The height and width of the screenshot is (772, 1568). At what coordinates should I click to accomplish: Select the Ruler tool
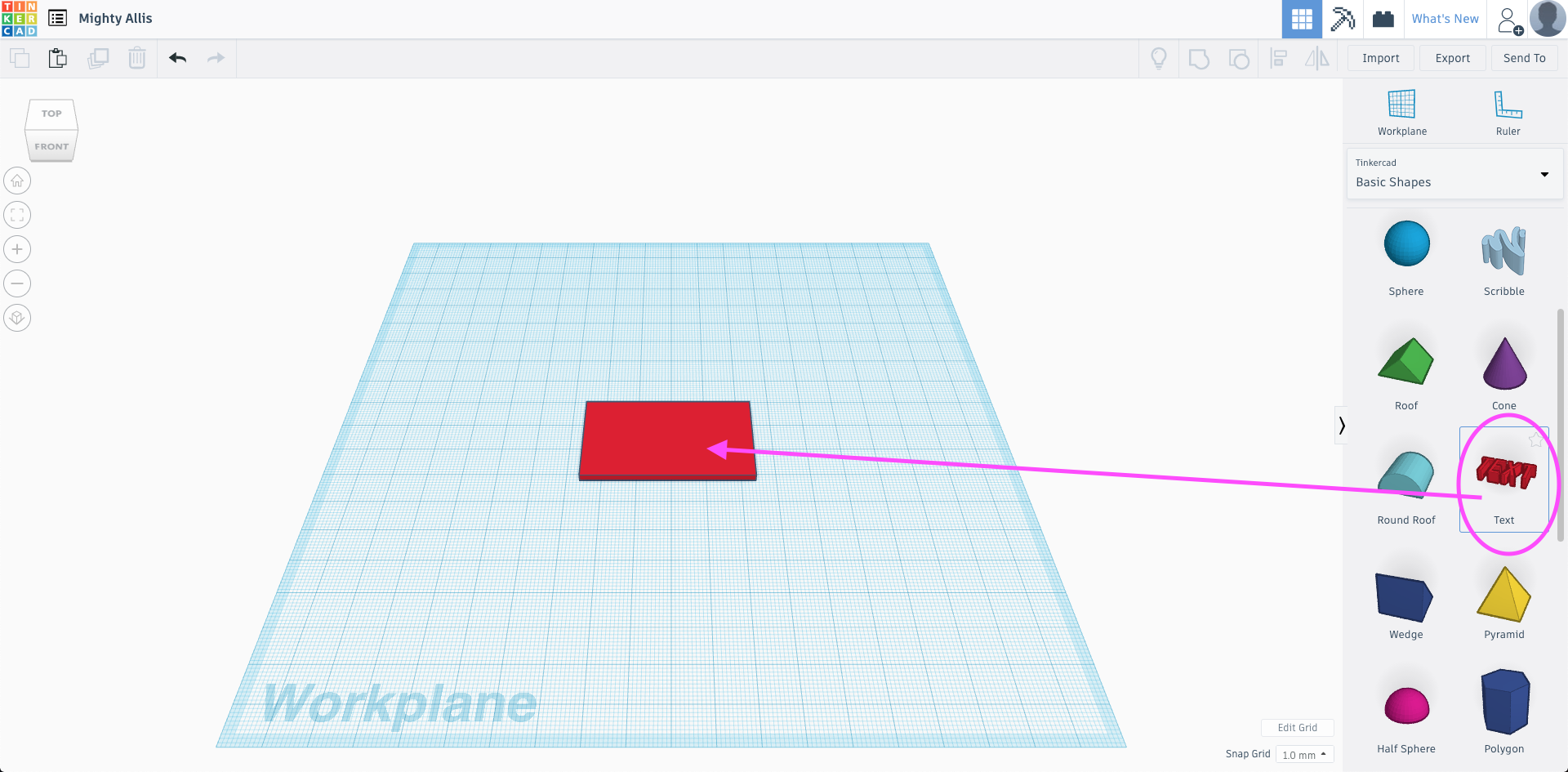pyautogui.click(x=1507, y=110)
